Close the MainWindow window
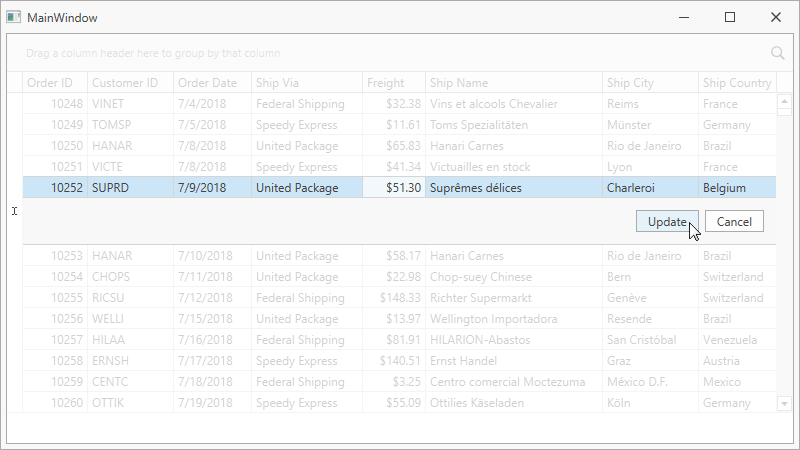Image resolution: width=800 pixels, height=450 pixels. [776, 17]
